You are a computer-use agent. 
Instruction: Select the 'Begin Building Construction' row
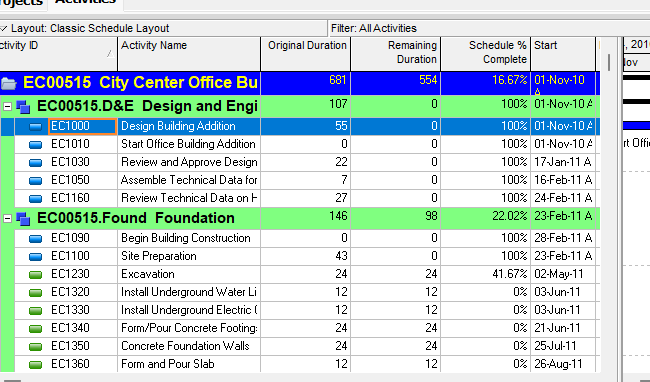coord(307,238)
